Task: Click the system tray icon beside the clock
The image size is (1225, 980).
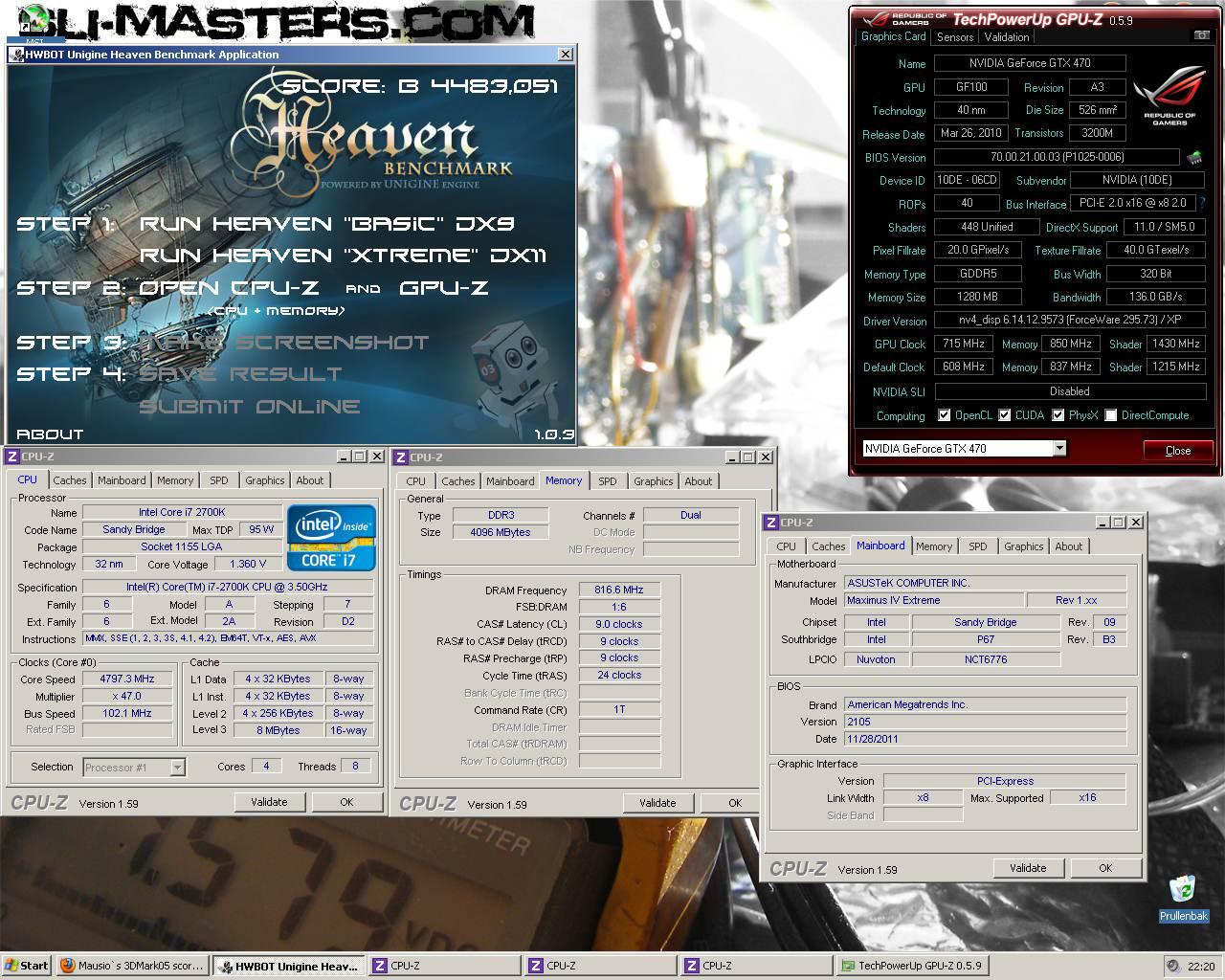Action: click(x=1172, y=966)
